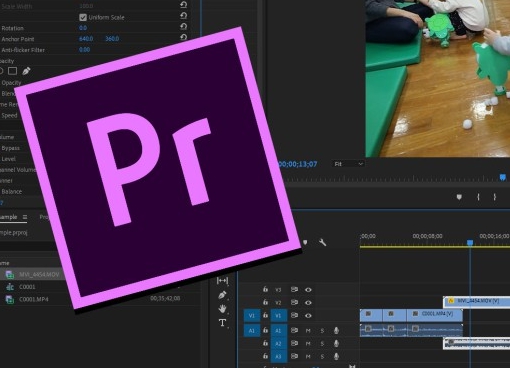Select MVI_4454.MOV in the Project panel
Image resolution: width=510 pixels, height=368 pixels.
click(39, 274)
